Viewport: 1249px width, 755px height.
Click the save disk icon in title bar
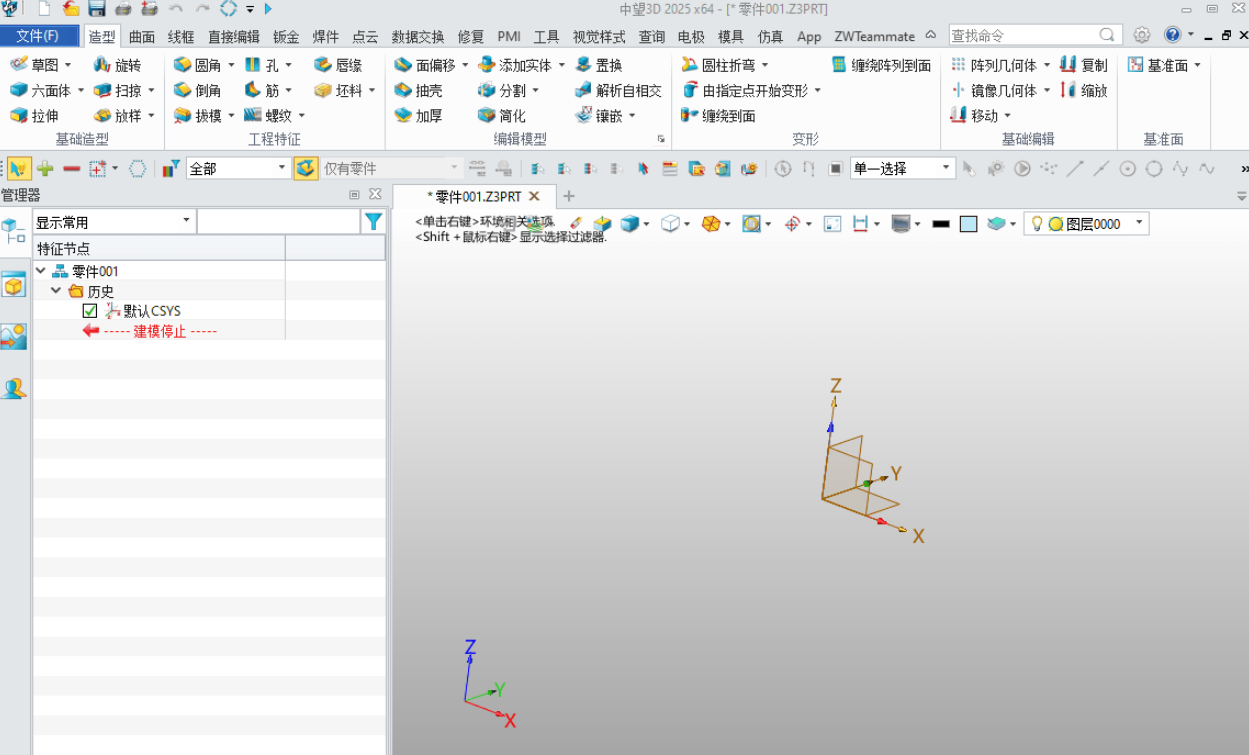click(96, 9)
